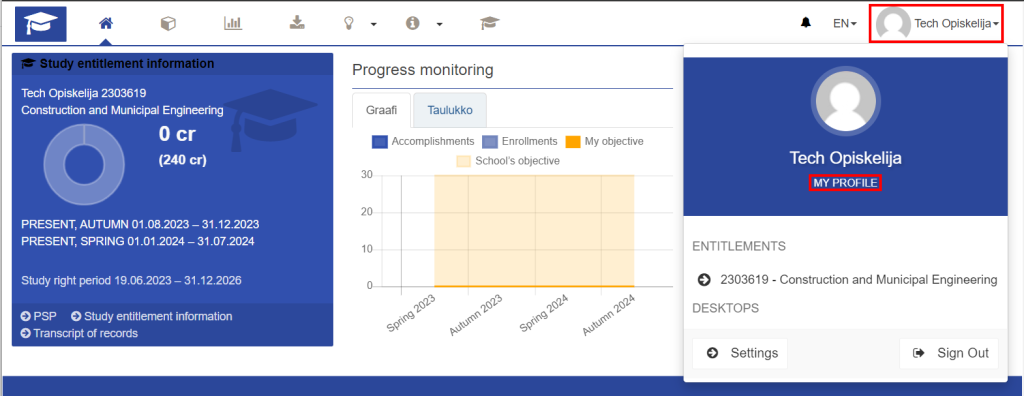1024x396 pixels.
Task: Open the EN language dropdown
Action: click(x=844, y=24)
